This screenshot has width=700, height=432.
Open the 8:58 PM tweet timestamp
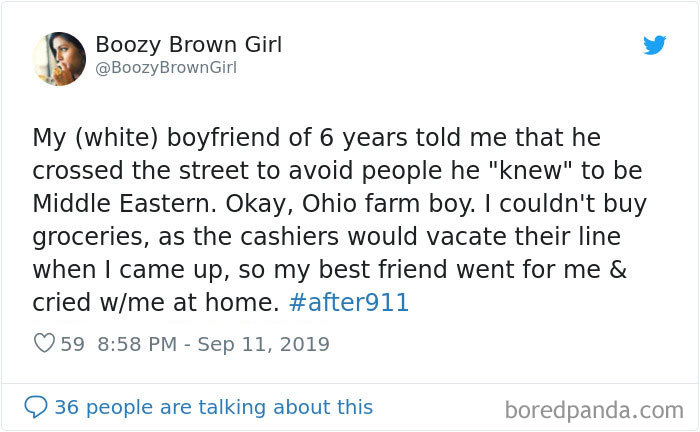(135, 344)
